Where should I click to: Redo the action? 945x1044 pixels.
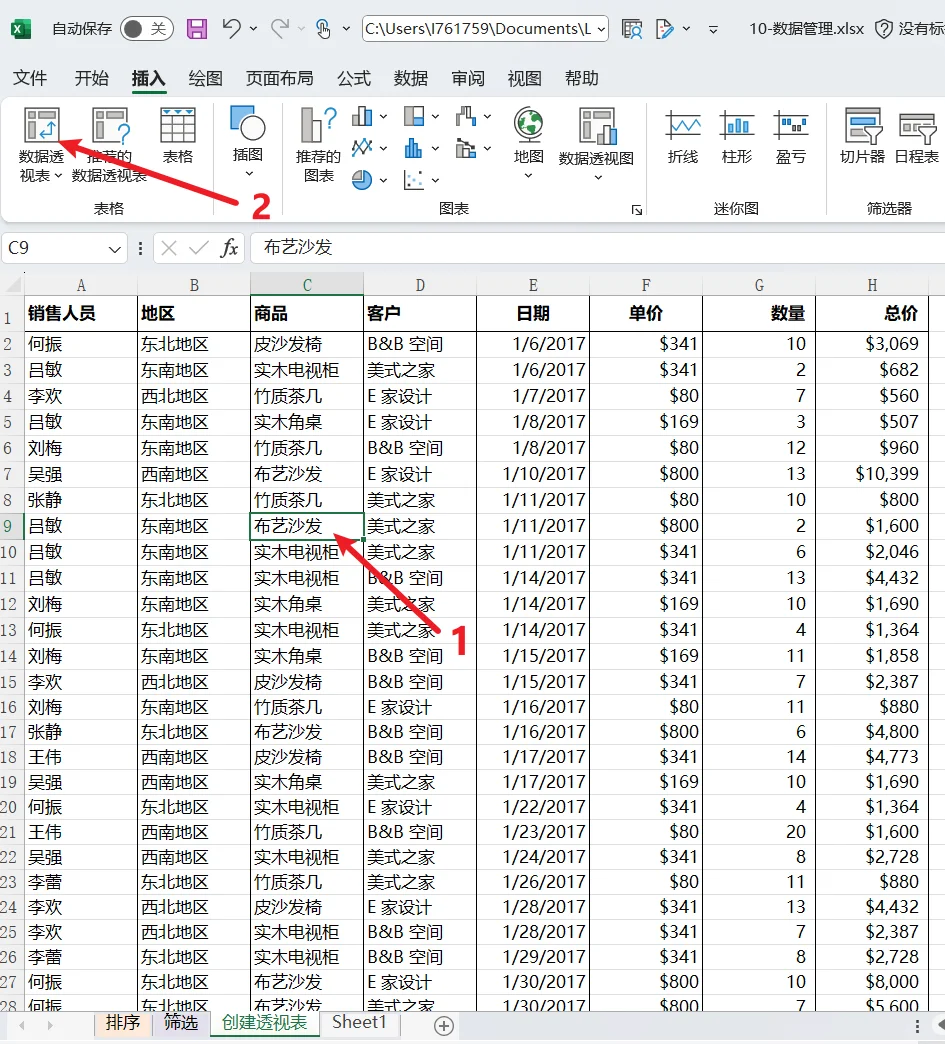[x=280, y=28]
